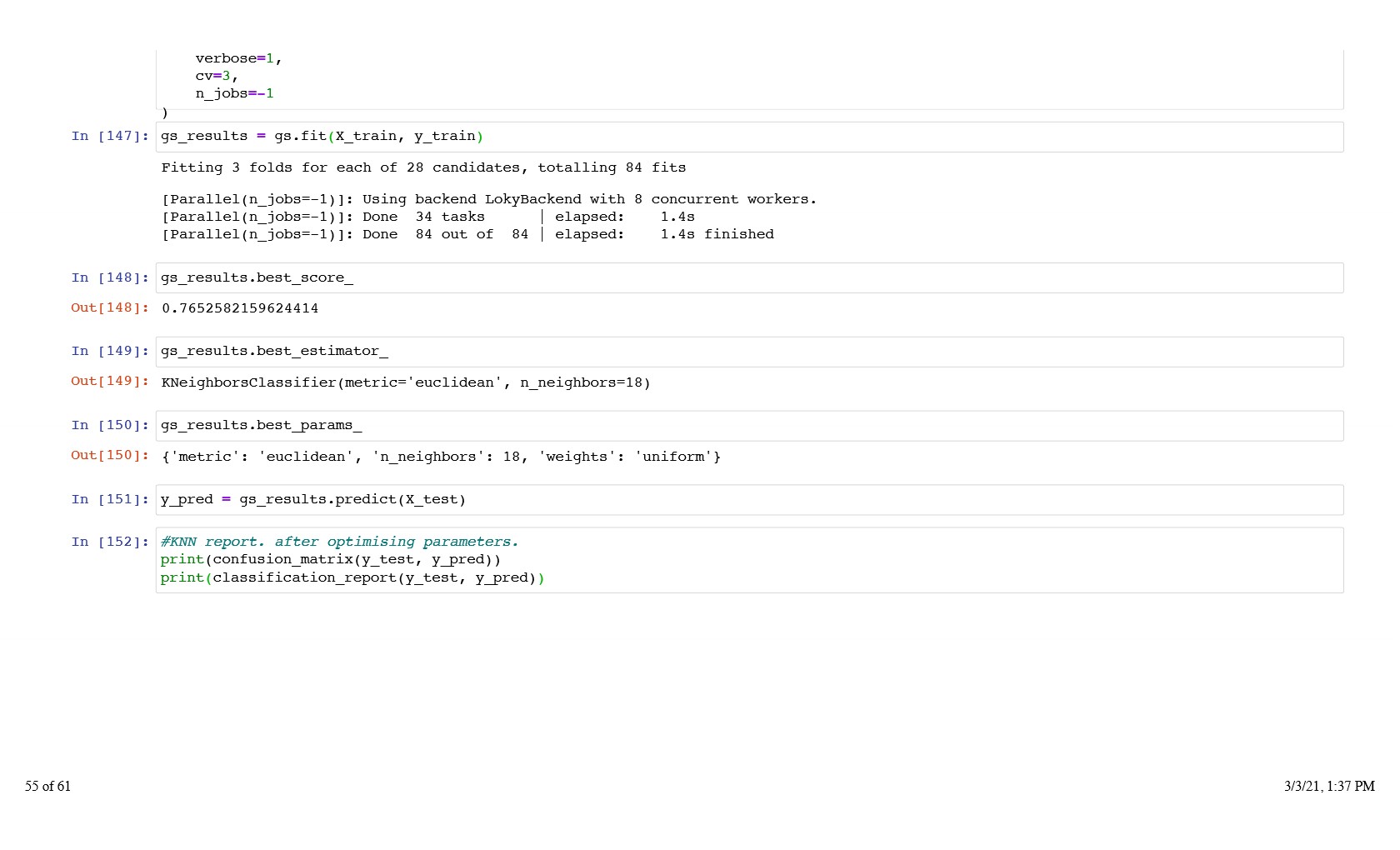Viewport: 1400px width, 850px height.
Task: Click the '55 of 61' page number
Action: pyautogui.click(x=48, y=787)
